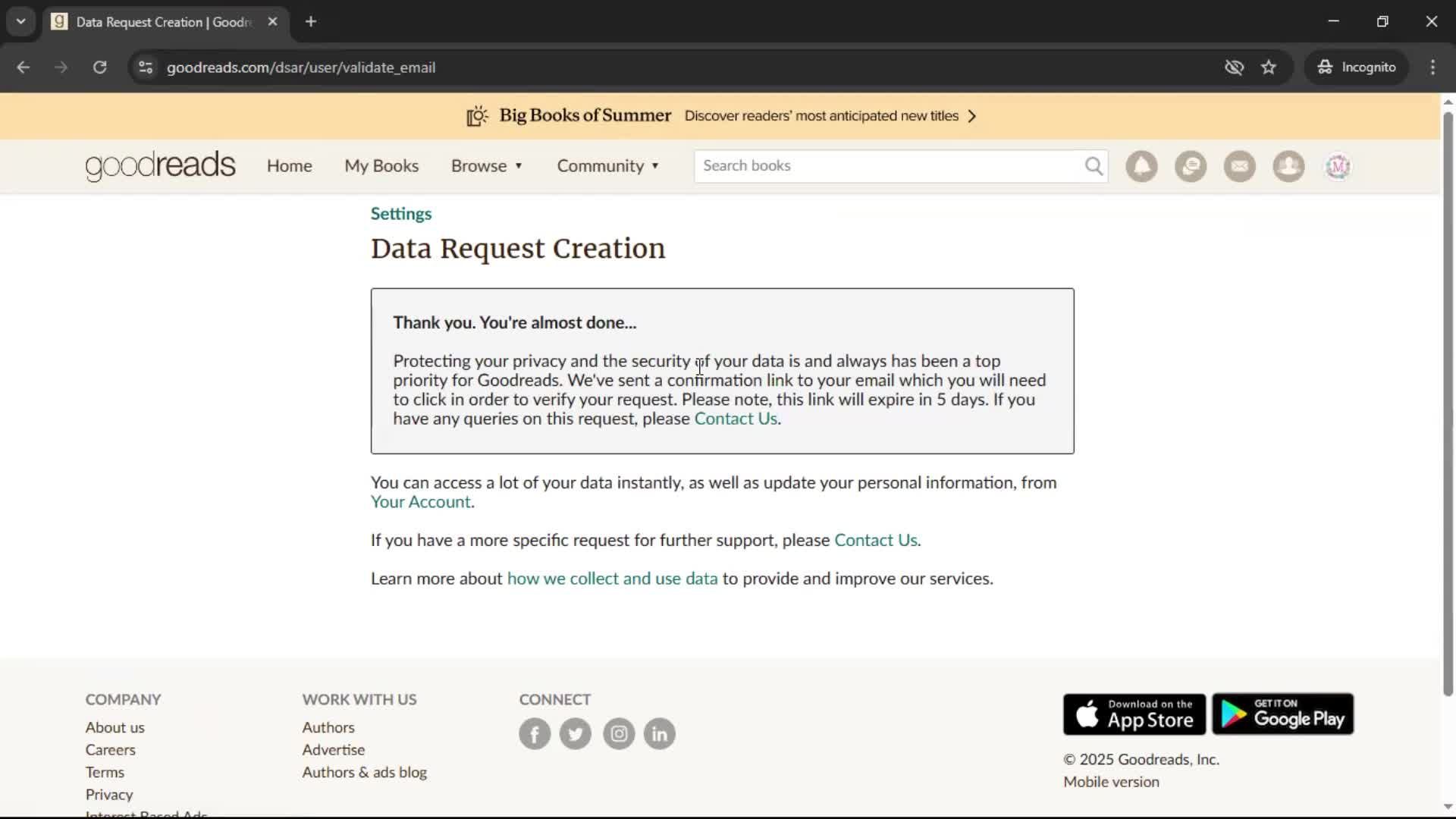The image size is (1456, 819).
Task: Click the scrollbar down arrow
Action: [1448, 806]
